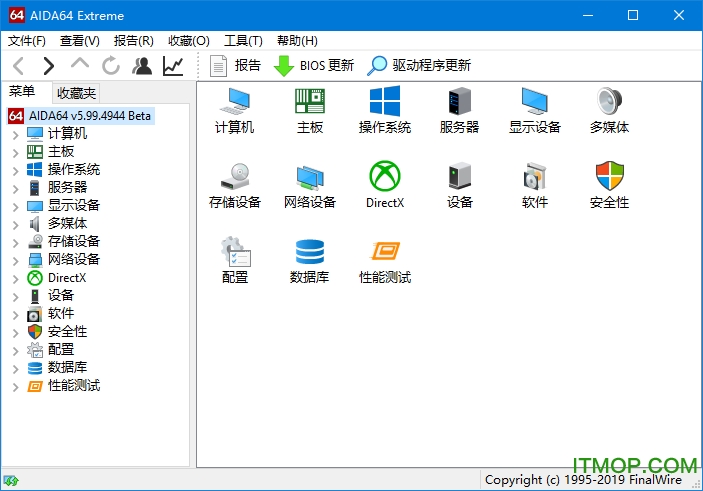Select 主板 in the sidebar tree
This screenshot has height=491, width=703.
click(x=61, y=152)
